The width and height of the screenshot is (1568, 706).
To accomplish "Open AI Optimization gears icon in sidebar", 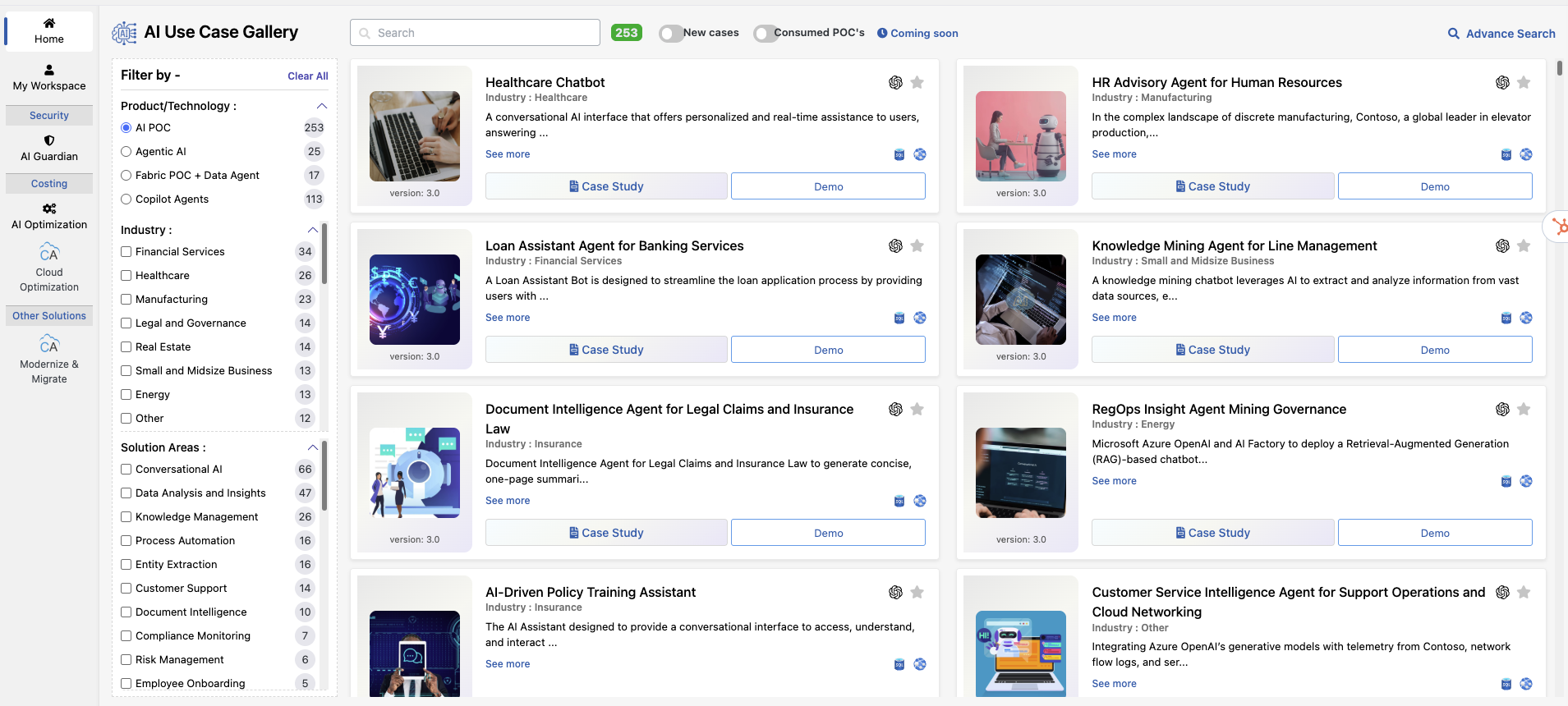I will 49,209.
